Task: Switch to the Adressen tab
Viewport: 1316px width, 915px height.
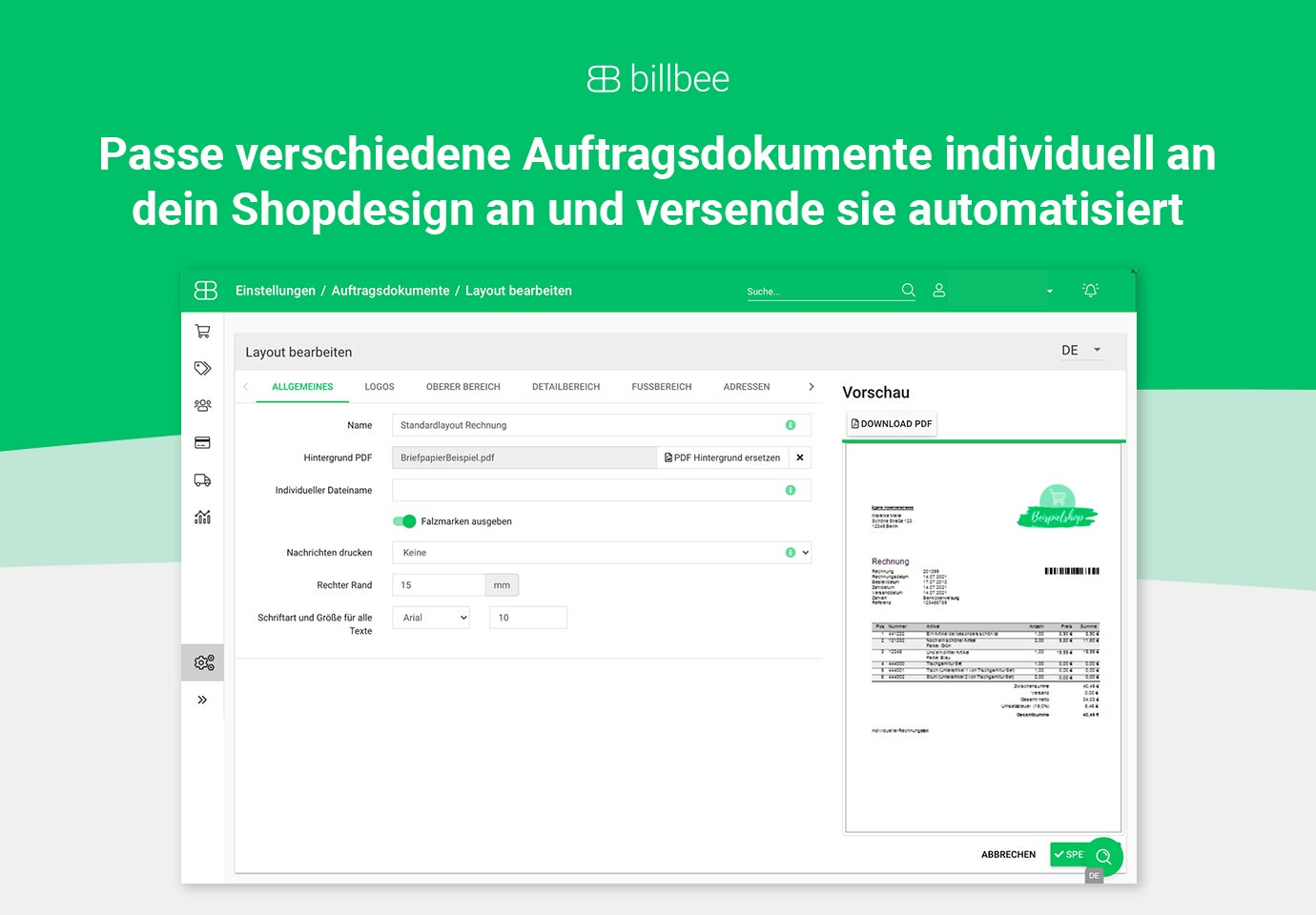Action: pos(747,387)
